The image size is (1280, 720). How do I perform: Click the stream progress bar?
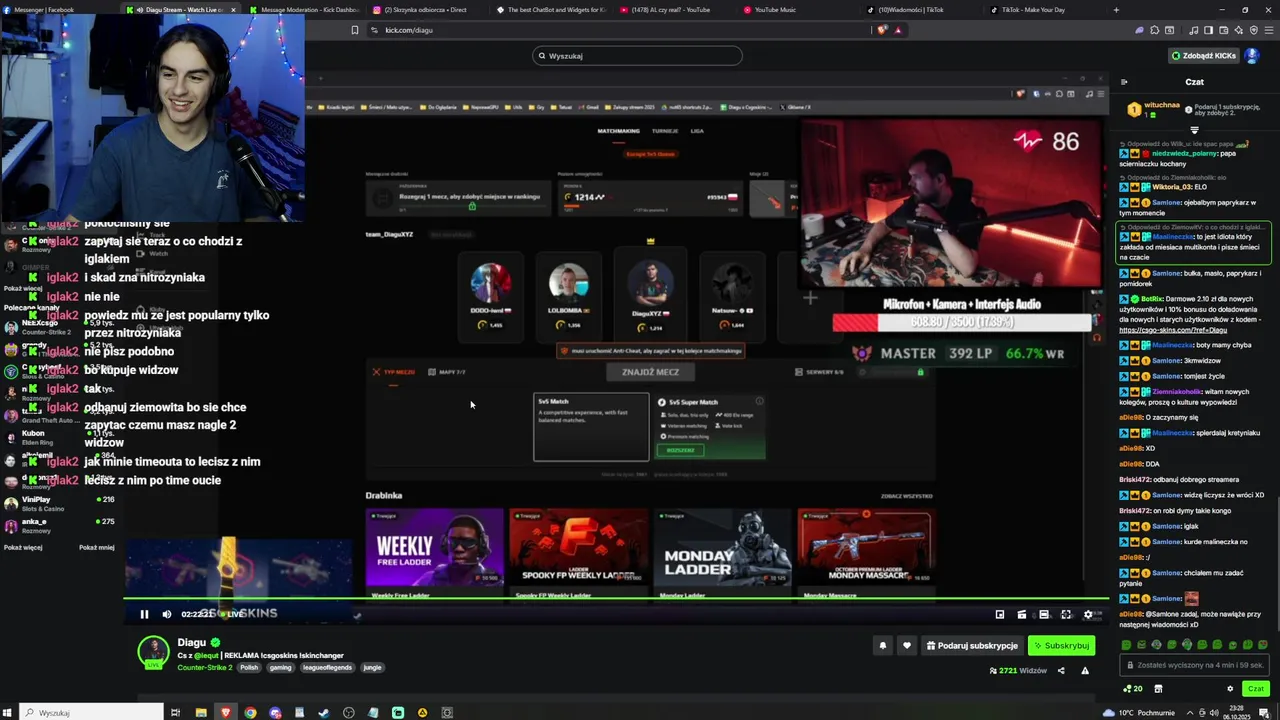616,599
